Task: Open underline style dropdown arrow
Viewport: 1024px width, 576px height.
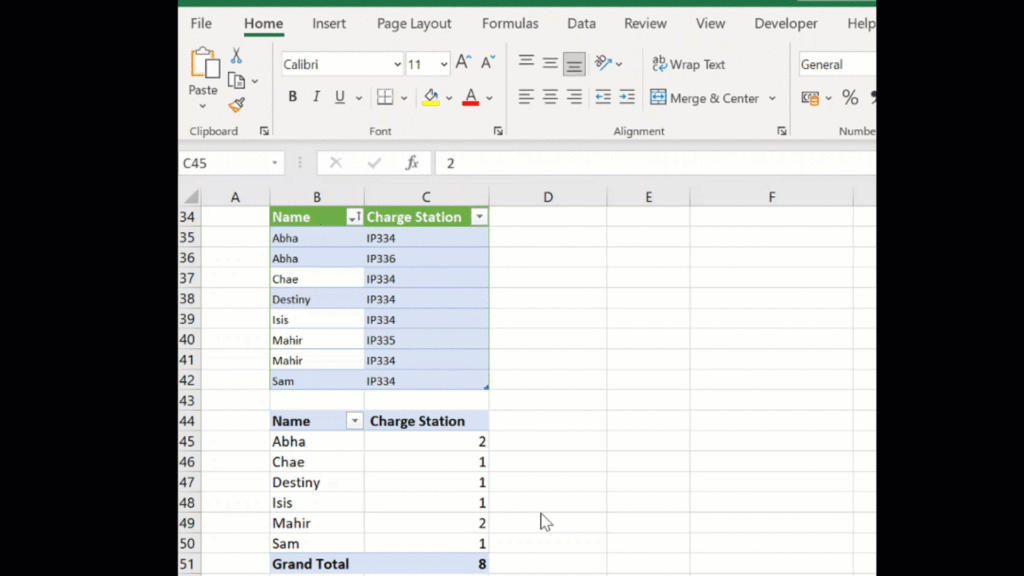Action: point(359,99)
